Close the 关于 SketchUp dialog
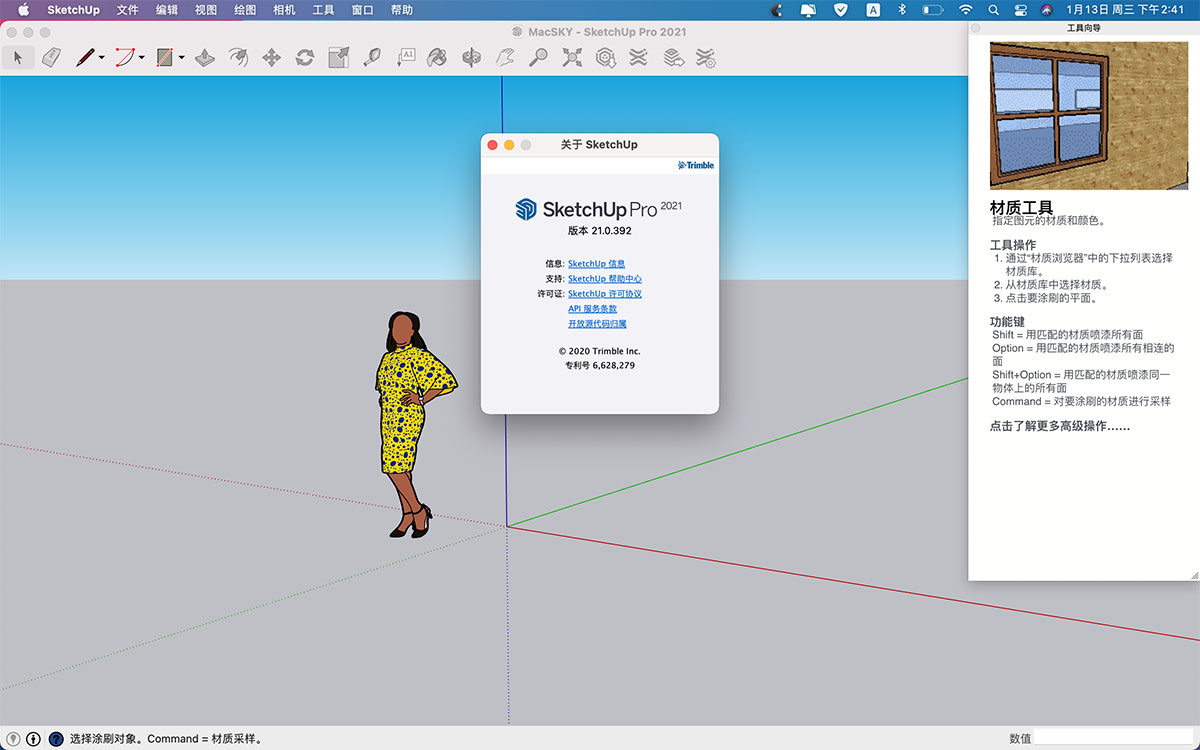1200x750 pixels. [x=492, y=145]
